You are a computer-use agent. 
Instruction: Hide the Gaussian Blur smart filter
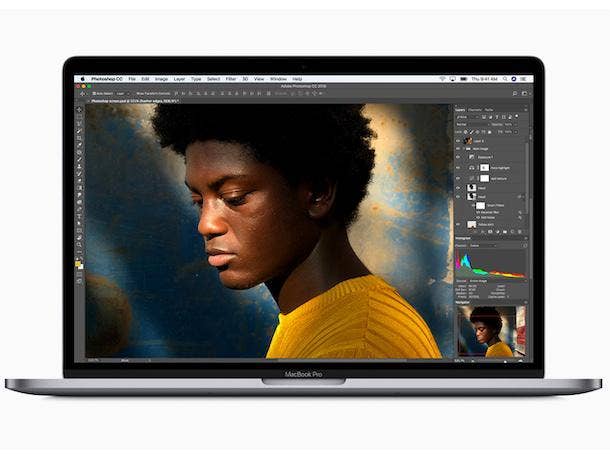click(x=478, y=212)
